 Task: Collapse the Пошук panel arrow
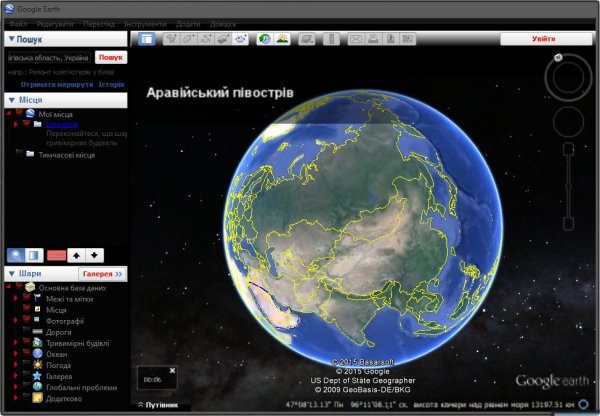coord(11,39)
